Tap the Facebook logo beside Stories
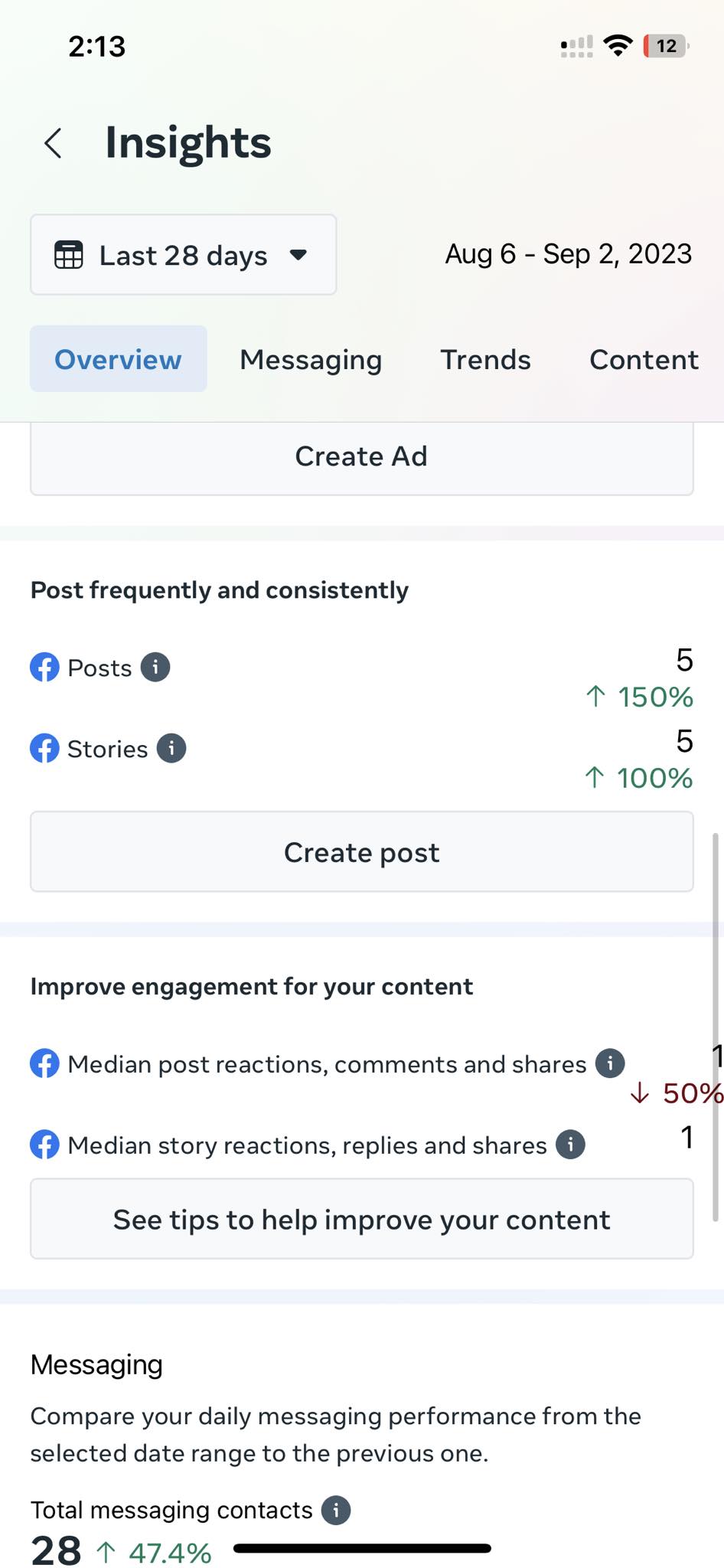Viewport: 724px width, 1568px height. coord(44,749)
